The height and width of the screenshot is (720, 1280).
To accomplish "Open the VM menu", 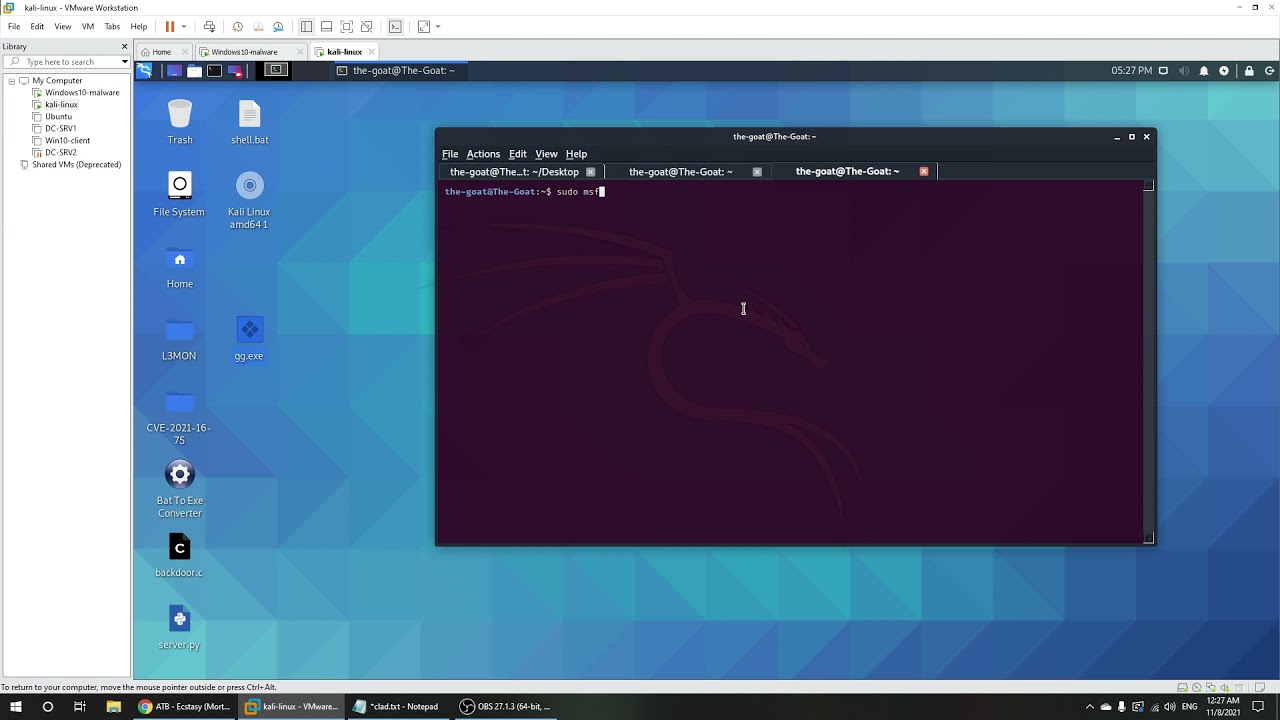I will point(88,27).
